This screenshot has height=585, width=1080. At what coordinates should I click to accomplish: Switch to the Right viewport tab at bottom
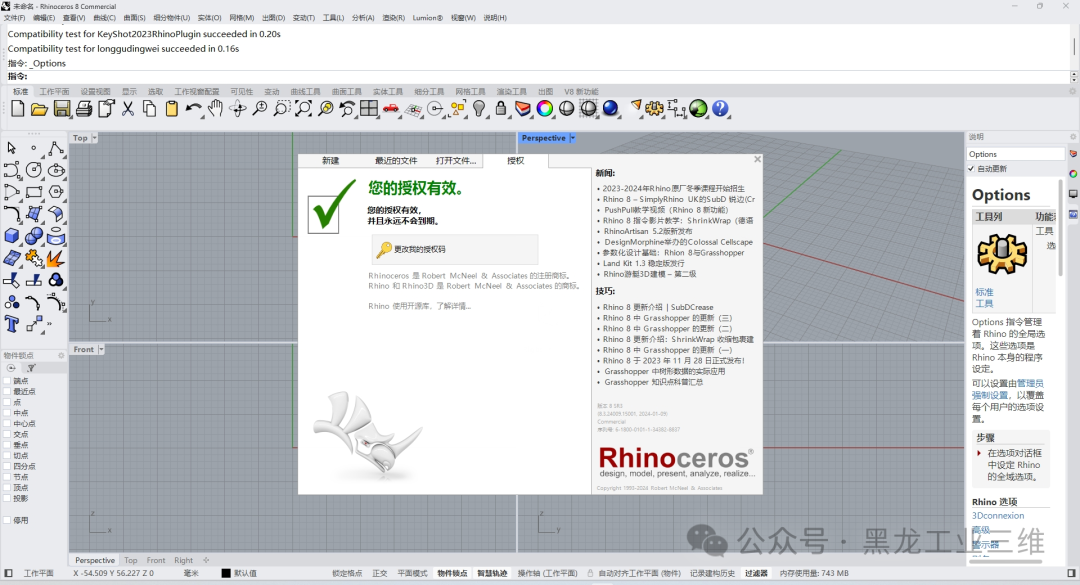tap(183, 560)
